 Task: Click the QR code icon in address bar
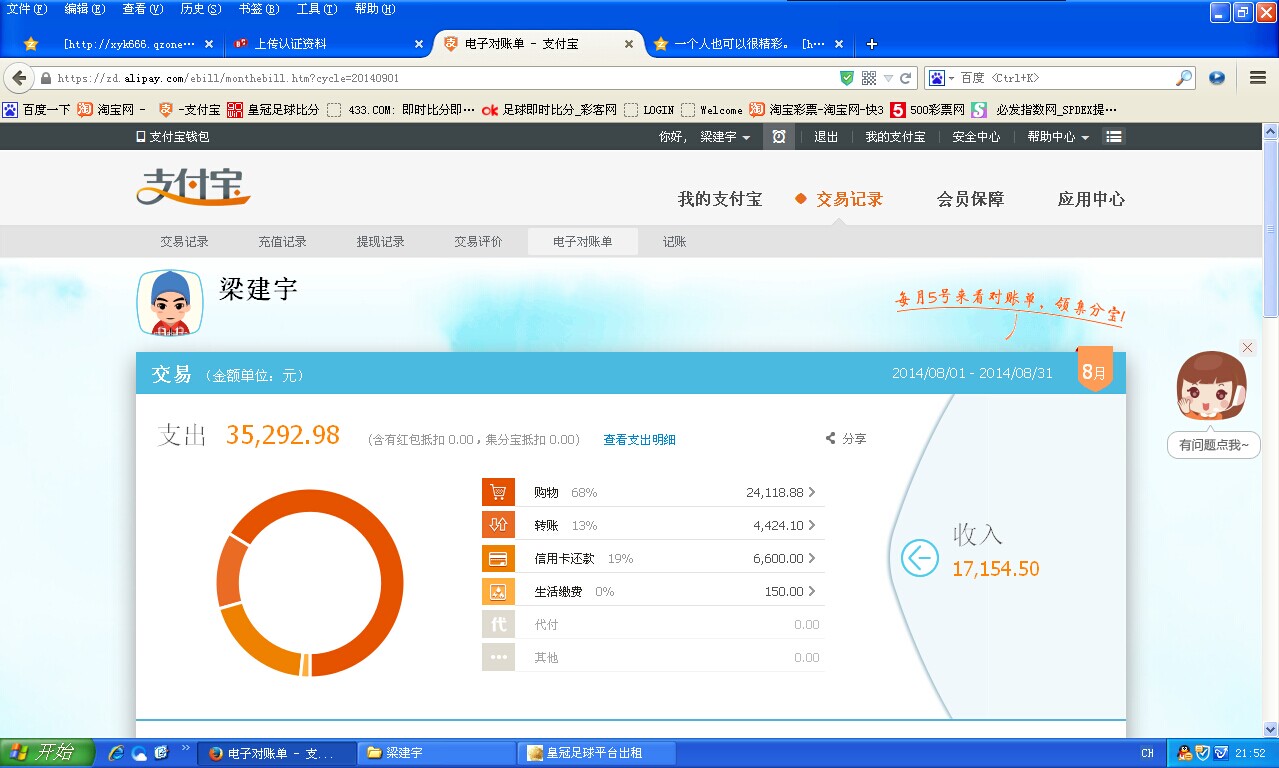click(x=869, y=78)
